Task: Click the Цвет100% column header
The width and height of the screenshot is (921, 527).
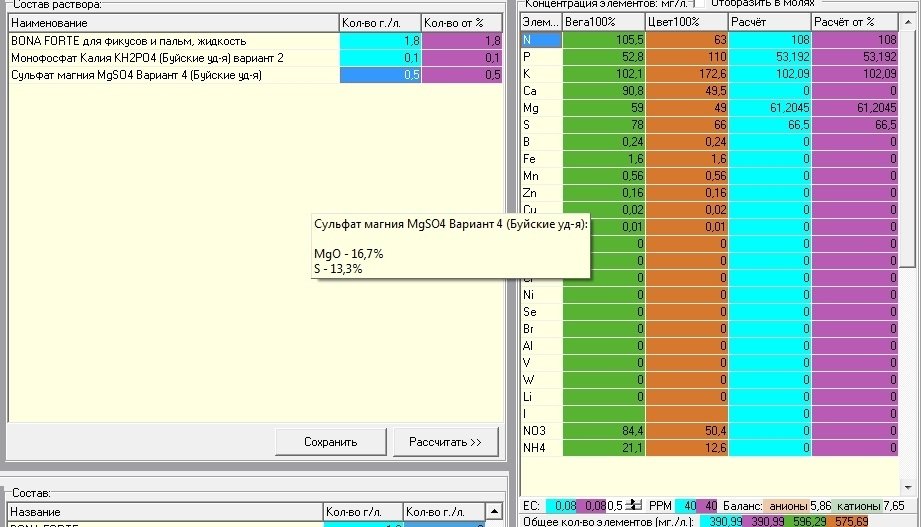Action: coord(687,22)
